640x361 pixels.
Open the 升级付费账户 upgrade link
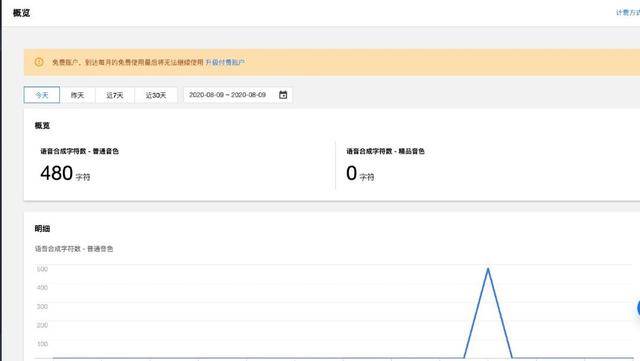225,62
